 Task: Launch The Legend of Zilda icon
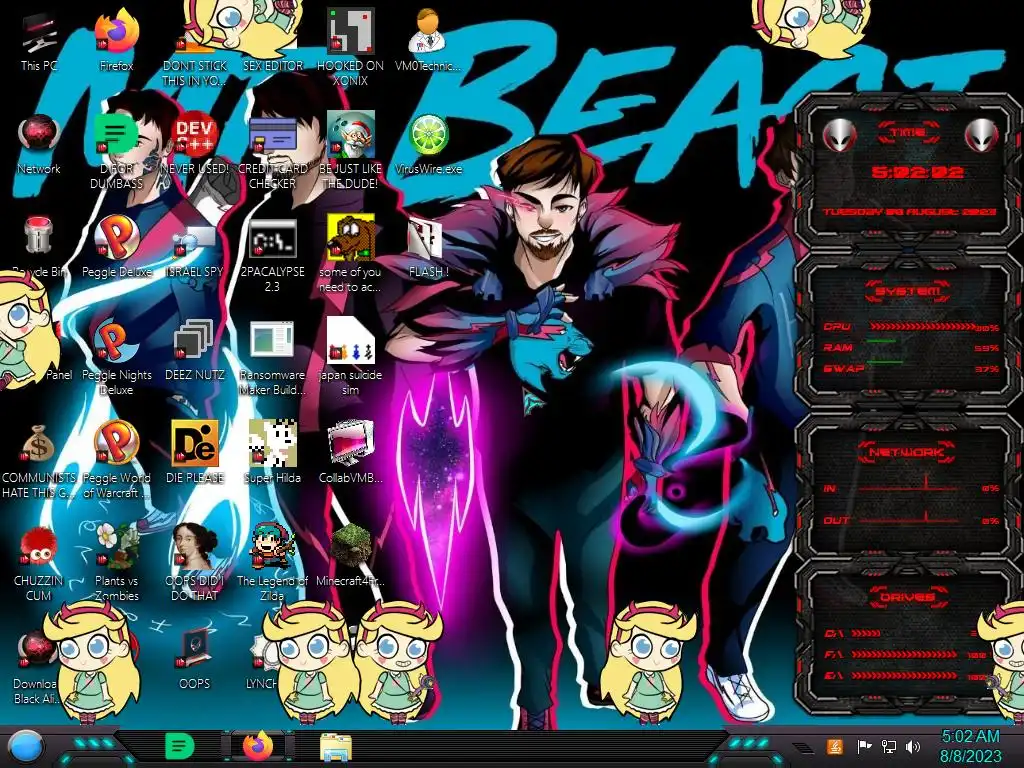click(272, 546)
